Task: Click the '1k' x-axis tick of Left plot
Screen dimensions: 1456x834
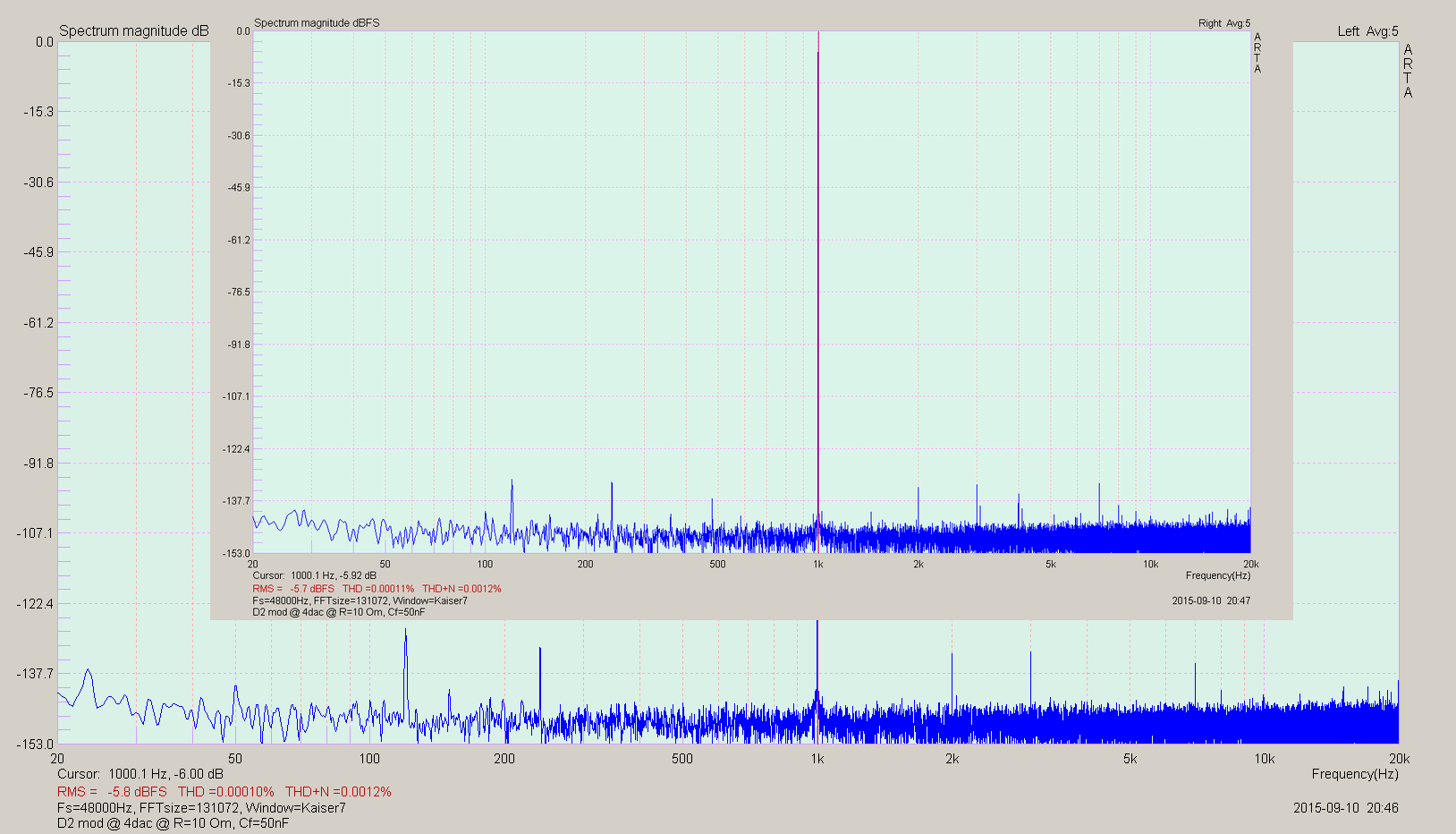Action: (x=817, y=759)
